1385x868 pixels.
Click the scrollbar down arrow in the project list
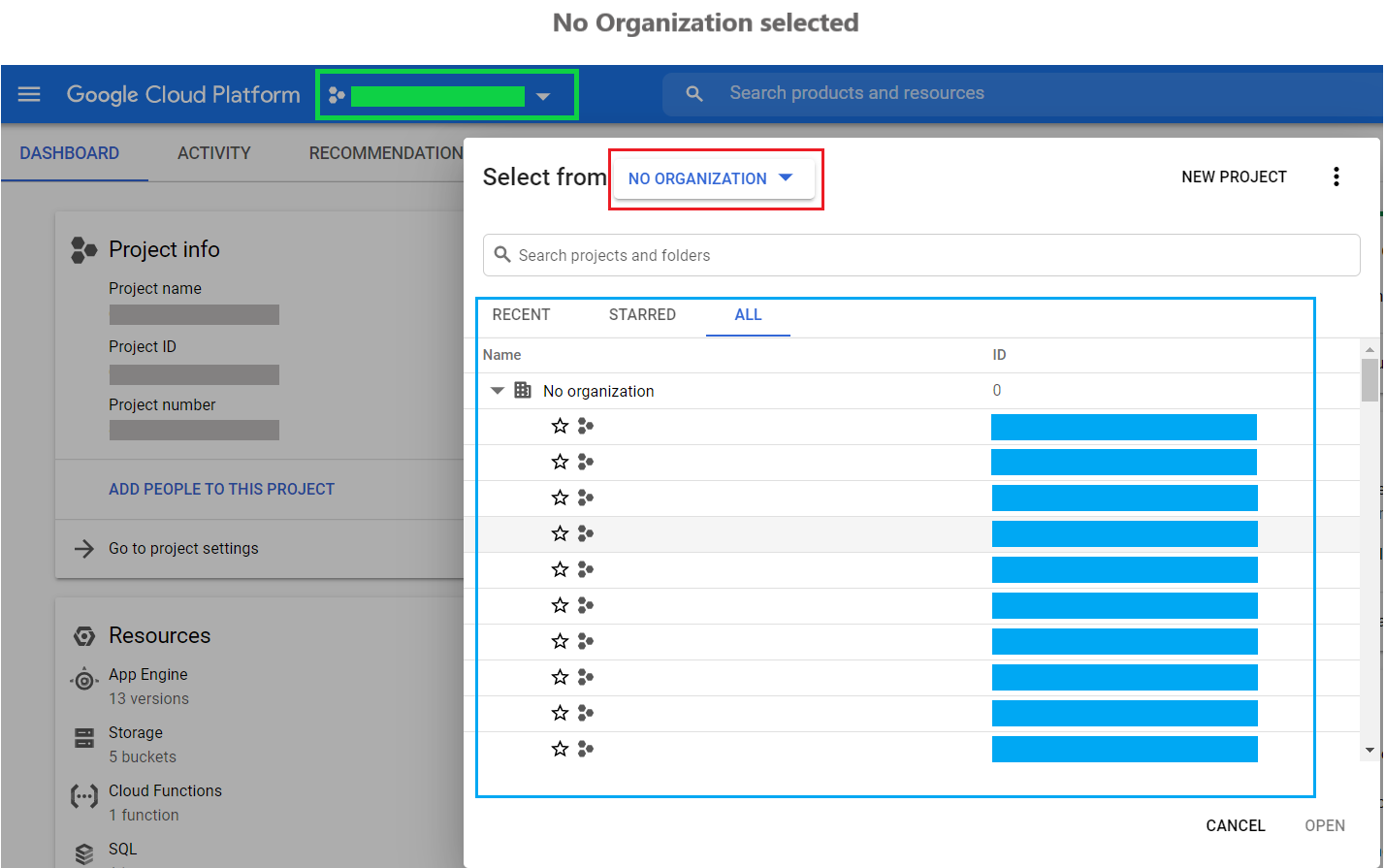coord(1369,750)
